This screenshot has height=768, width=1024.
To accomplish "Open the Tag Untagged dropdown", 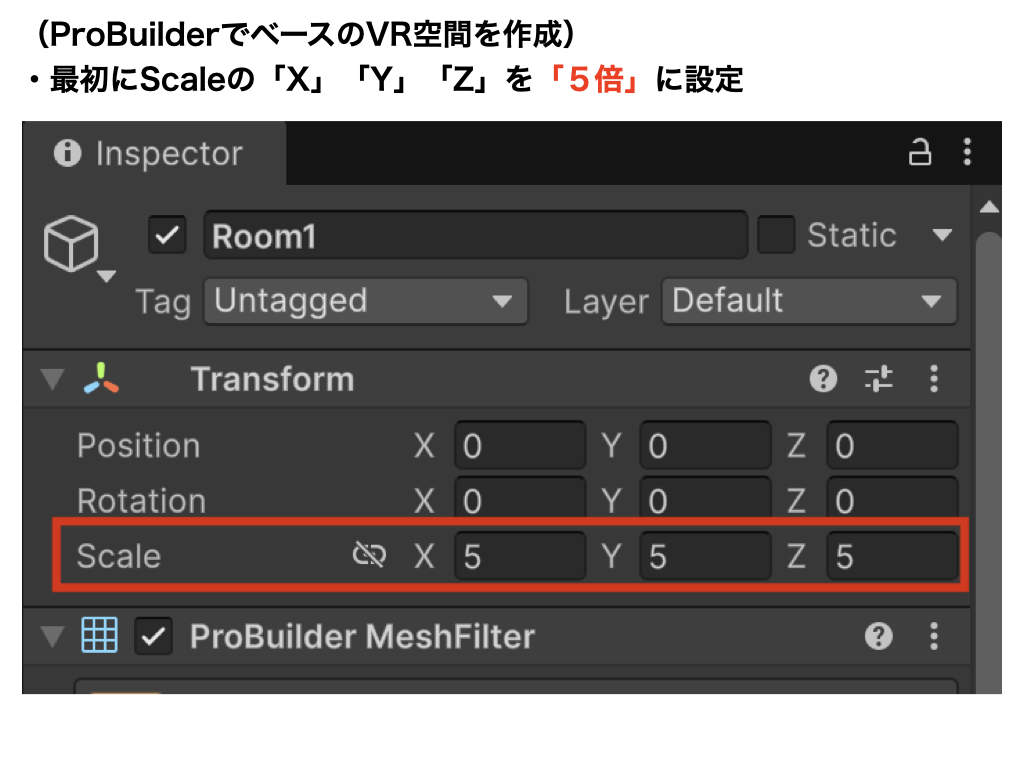I will pos(365,301).
